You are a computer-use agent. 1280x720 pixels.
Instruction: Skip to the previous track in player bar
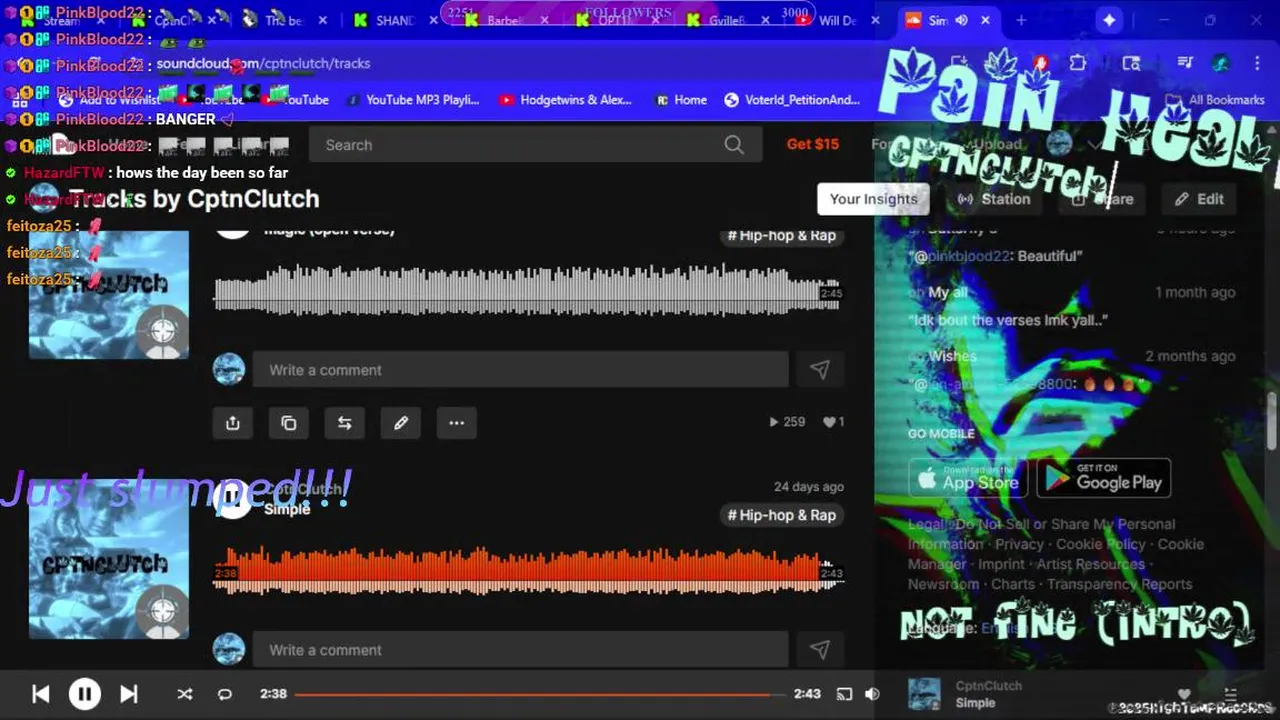41,694
